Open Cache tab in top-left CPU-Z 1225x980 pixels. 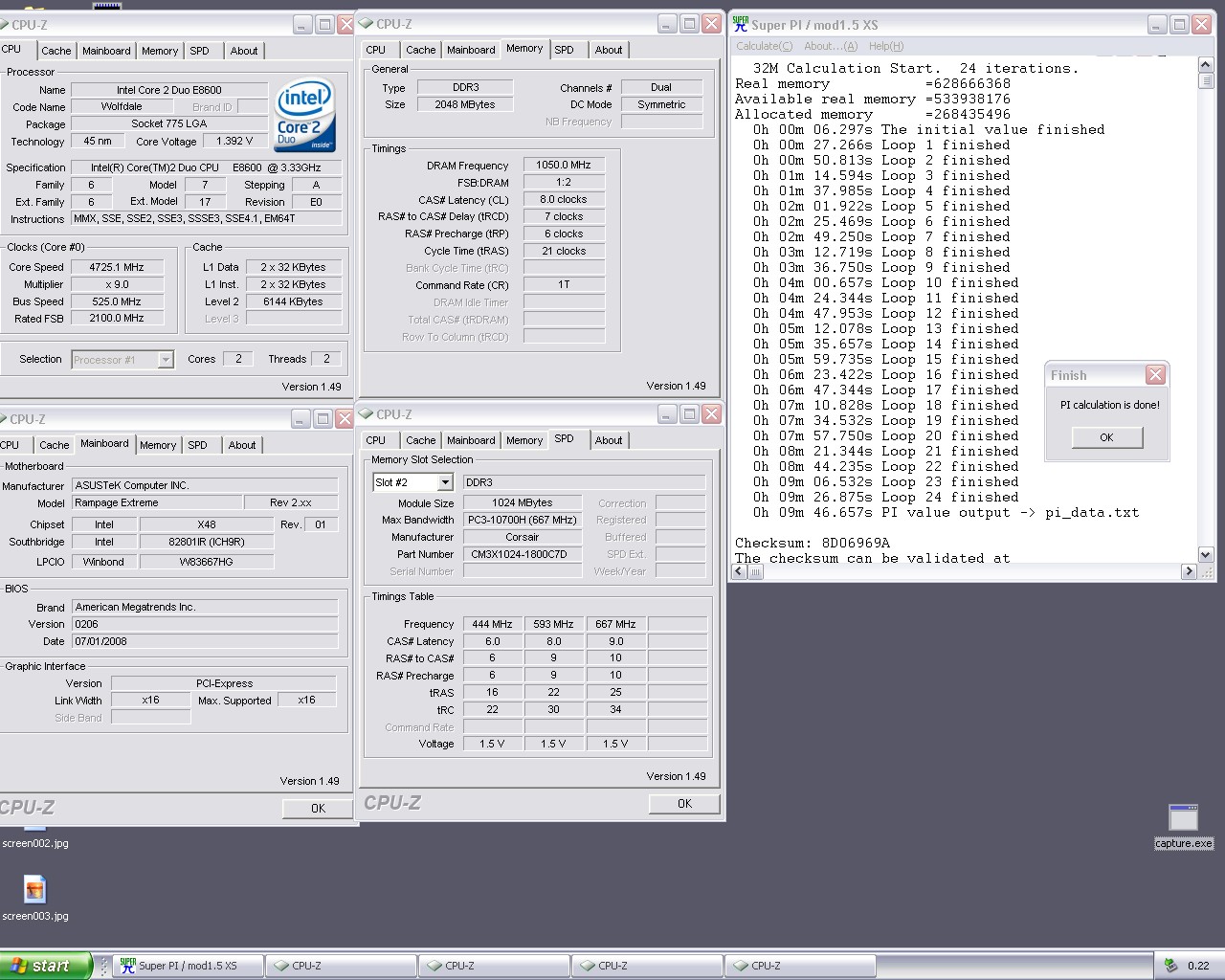click(x=56, y=51)
